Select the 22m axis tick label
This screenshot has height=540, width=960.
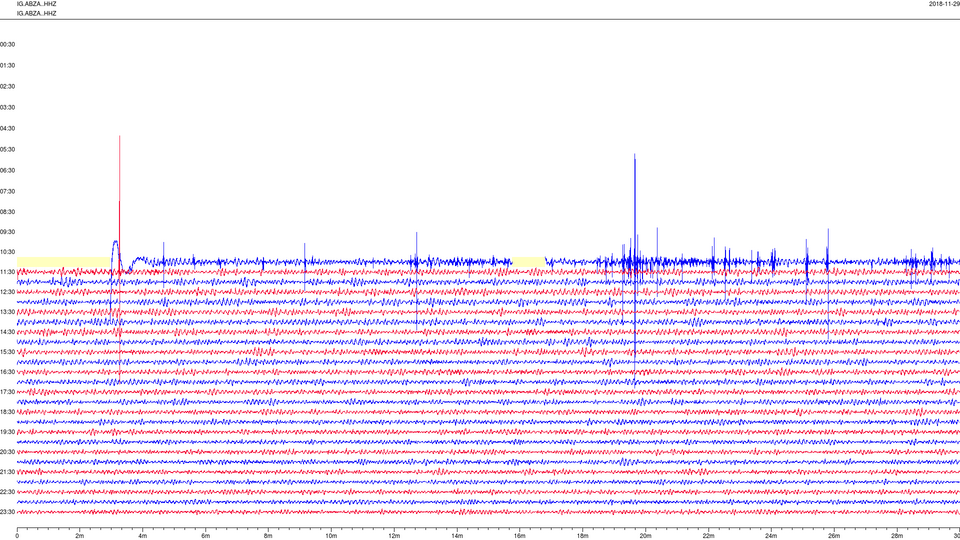708,536
